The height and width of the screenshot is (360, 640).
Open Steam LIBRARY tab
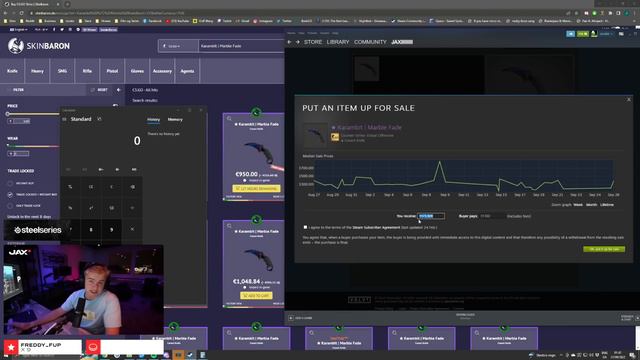click(x=338, y=42)
